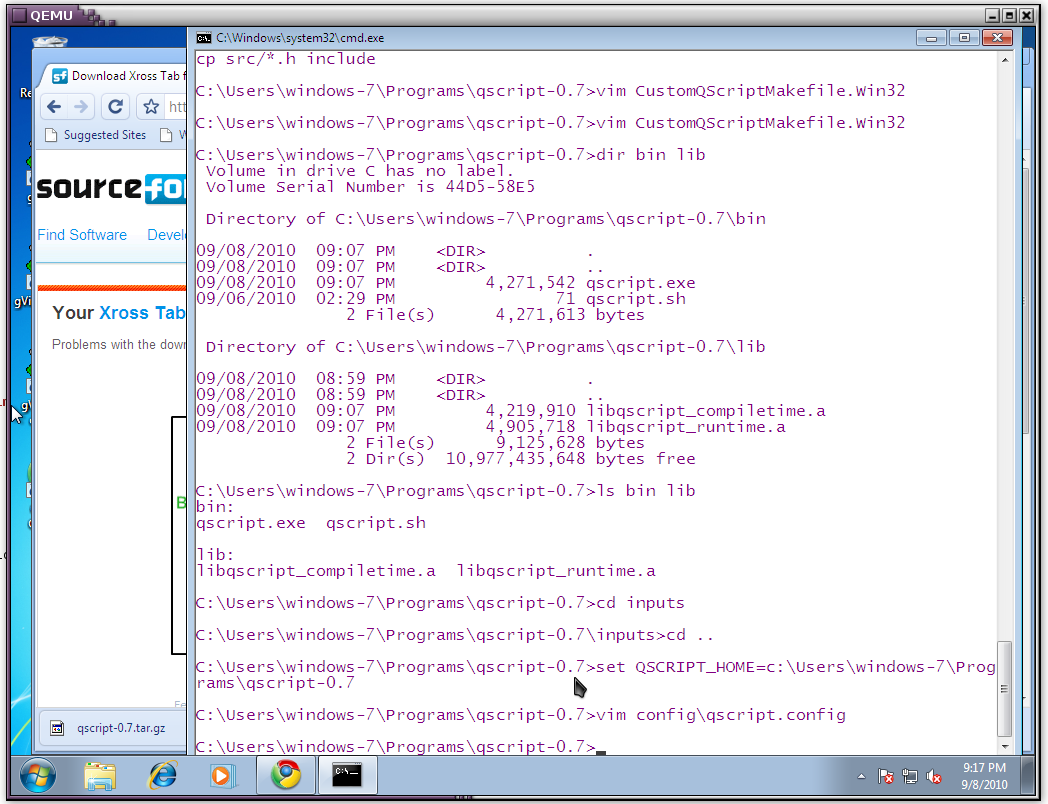Screen dimensions: 1048x804
Task: Click the Find Software link
Action: (82, 235)
